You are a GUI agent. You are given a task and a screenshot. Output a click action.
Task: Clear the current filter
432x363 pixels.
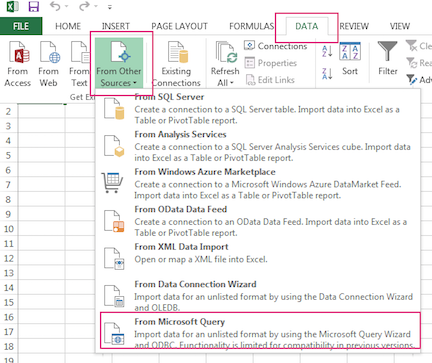click(419, 46)
